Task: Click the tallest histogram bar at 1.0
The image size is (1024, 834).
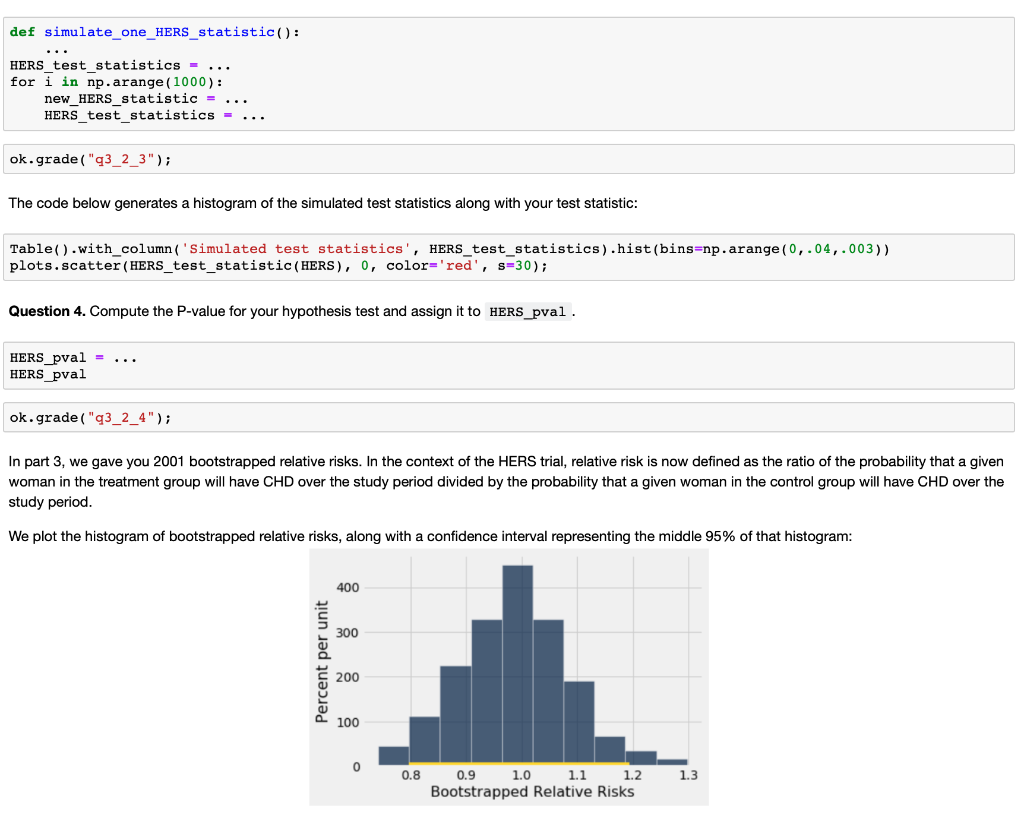Action: click(518, 665)
